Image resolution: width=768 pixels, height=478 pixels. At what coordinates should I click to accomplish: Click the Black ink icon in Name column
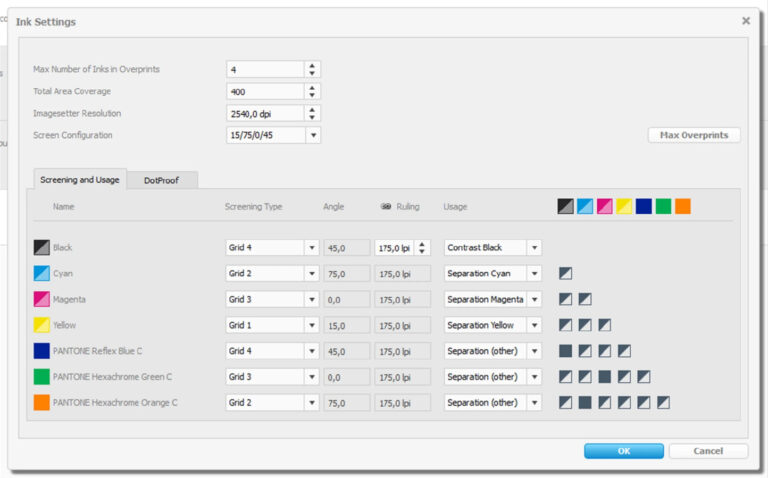tap(41, 247)
